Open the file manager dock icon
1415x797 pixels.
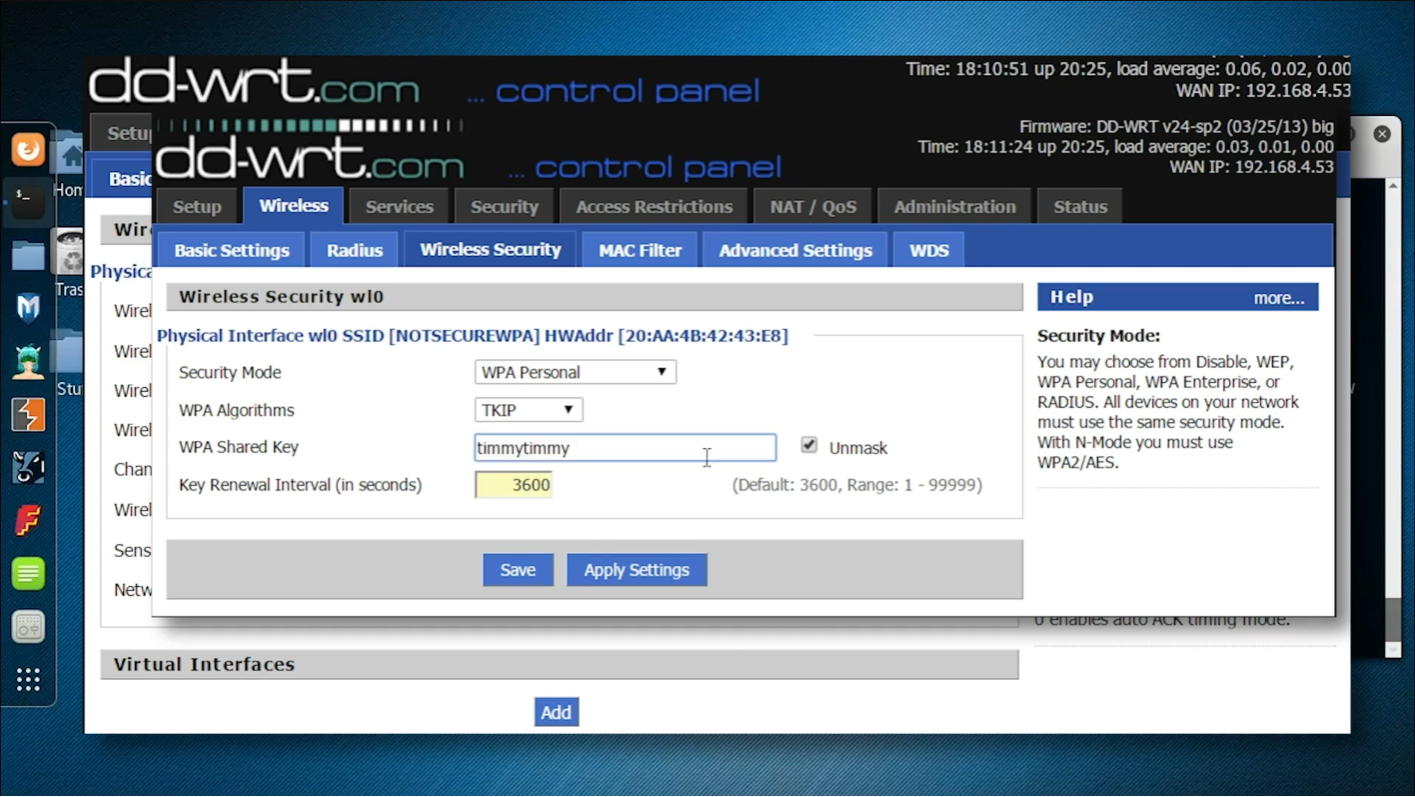tap(28, 256)
